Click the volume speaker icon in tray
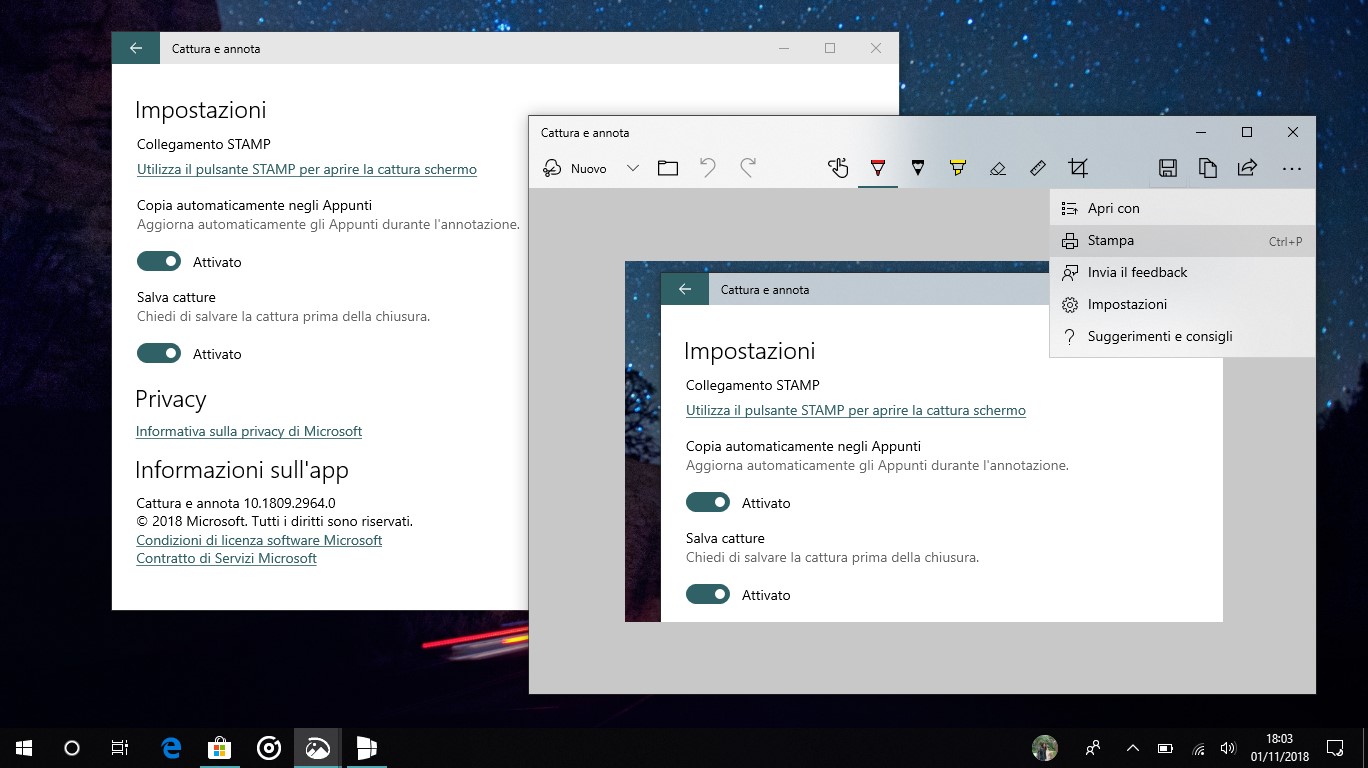 point(1228,747)
